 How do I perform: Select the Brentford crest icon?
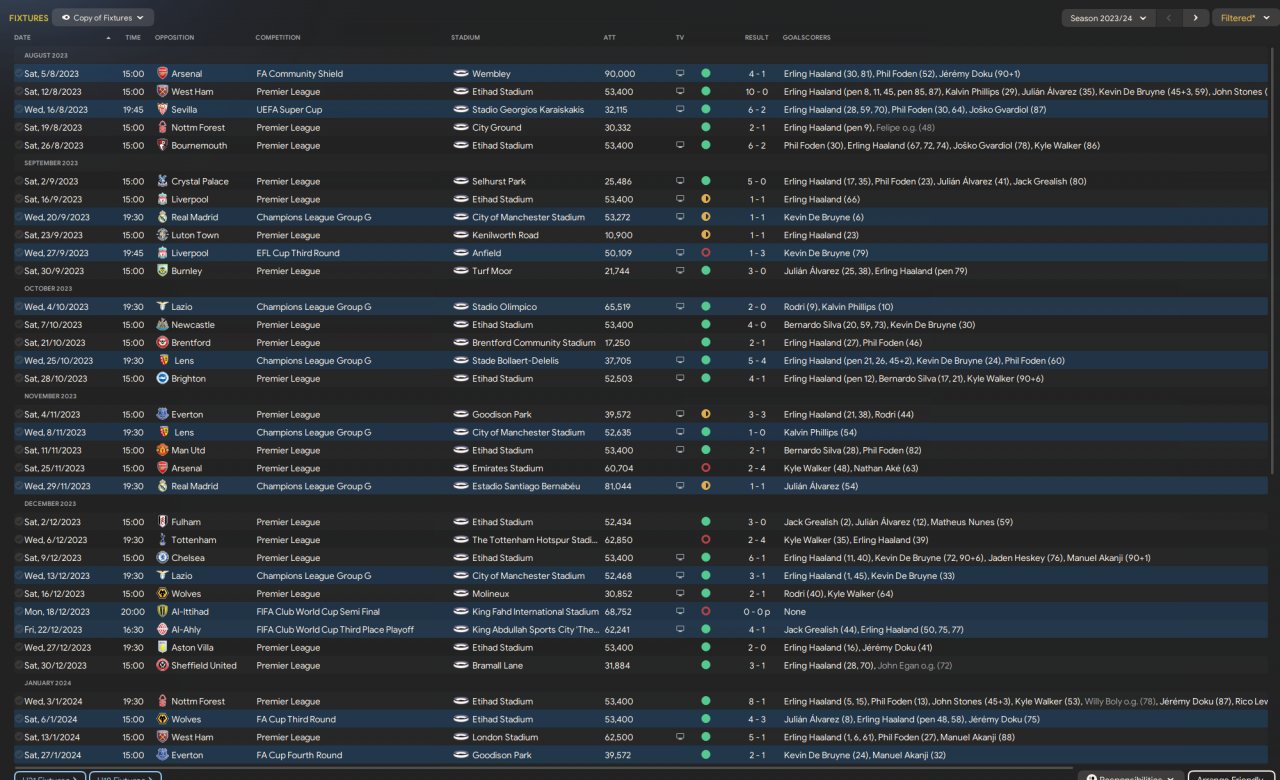click(163, 343)
